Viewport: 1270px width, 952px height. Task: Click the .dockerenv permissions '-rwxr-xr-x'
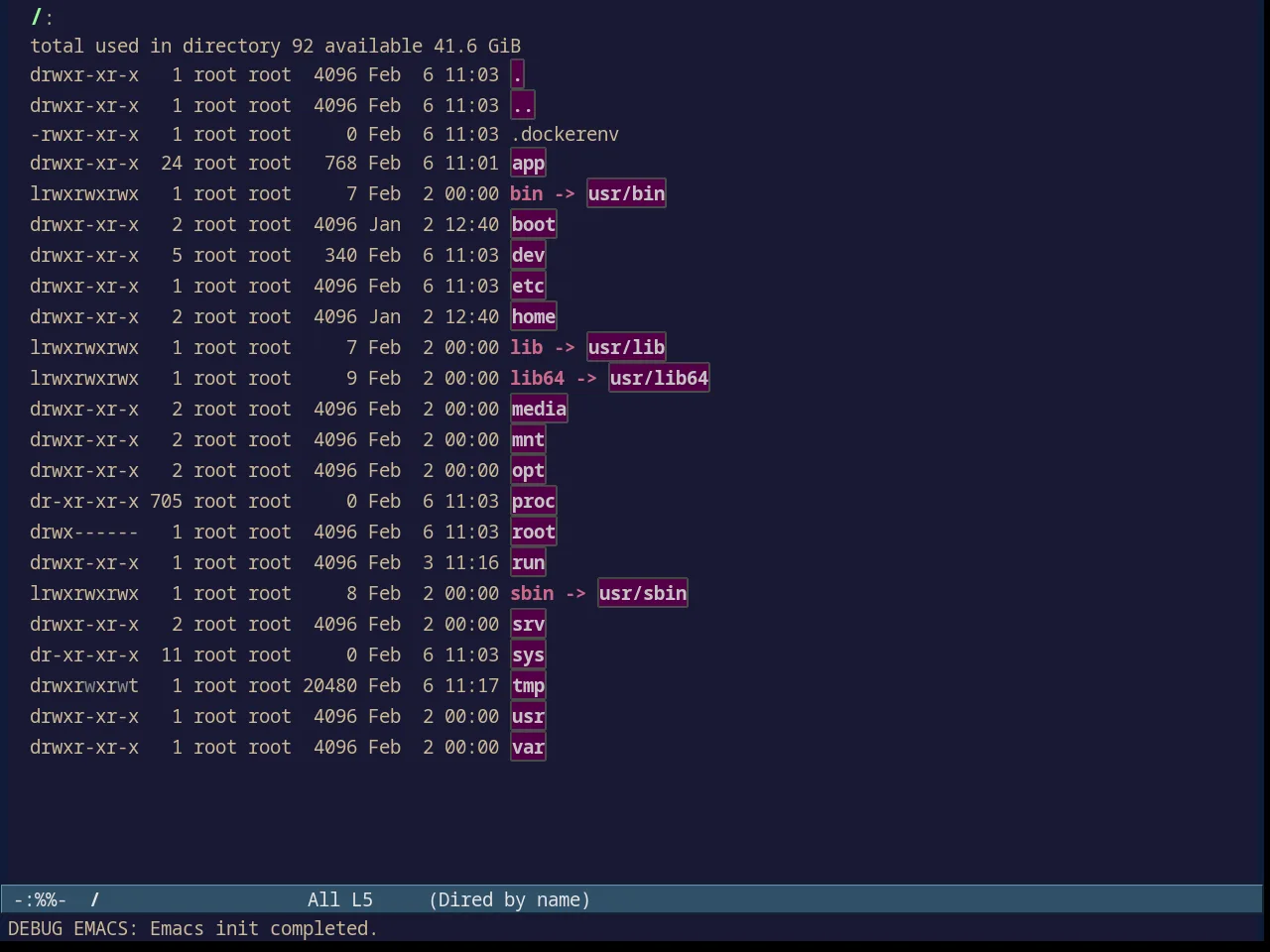tap(84, 134)
